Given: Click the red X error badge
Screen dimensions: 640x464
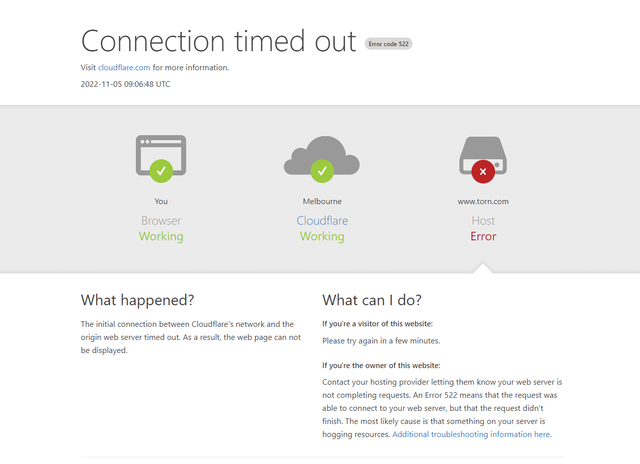Looking at the screenshot, I should pos(483,171).
